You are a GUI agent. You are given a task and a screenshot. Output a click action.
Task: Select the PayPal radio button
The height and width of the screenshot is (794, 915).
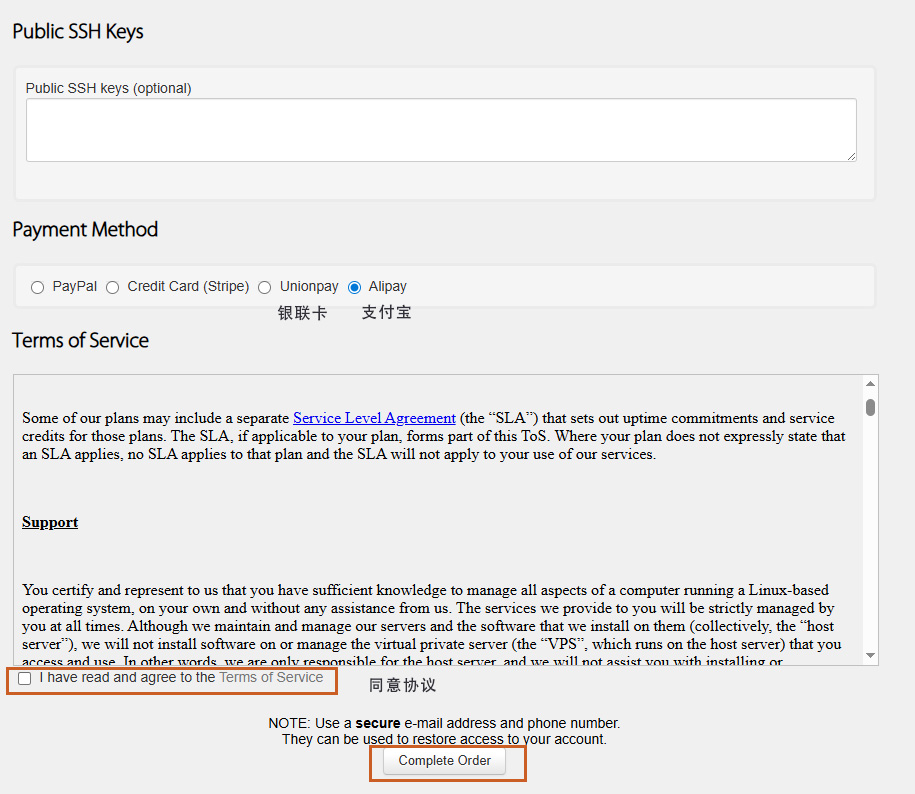[x=37, y=287]
